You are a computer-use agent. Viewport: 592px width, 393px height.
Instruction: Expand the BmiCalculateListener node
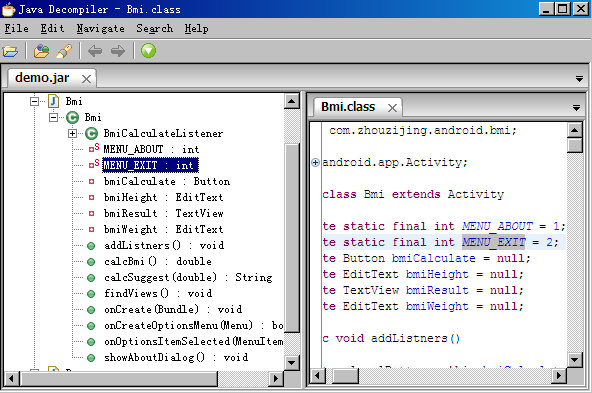[x=72, y=133]
